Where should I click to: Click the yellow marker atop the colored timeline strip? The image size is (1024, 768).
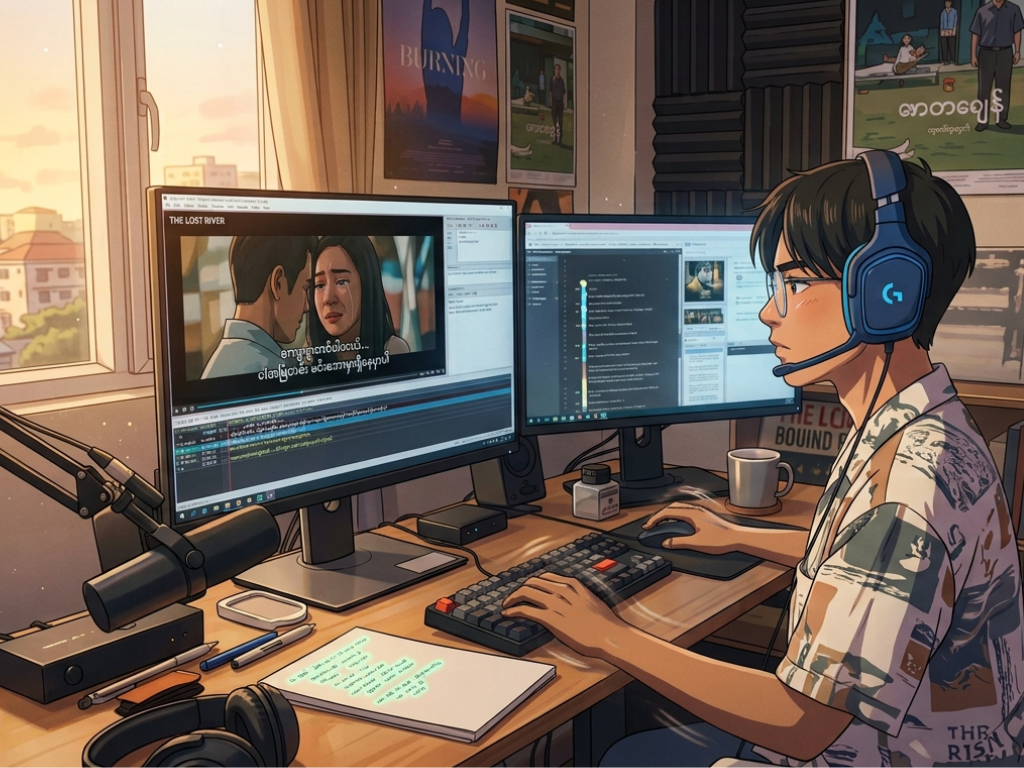(x=583, y=283)
